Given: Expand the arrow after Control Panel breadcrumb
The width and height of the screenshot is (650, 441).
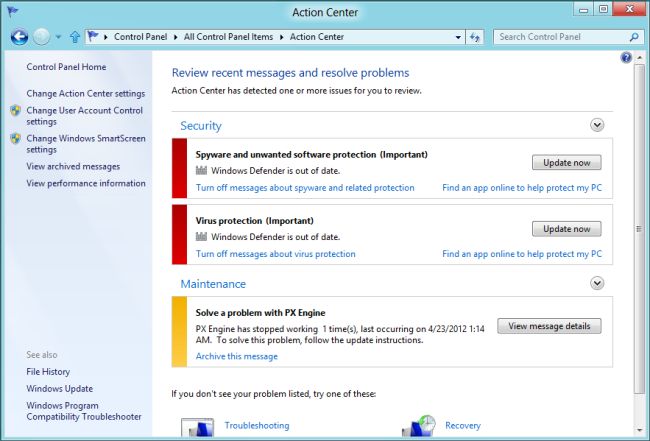Looking at the screenshot, I should coord(175,37).
